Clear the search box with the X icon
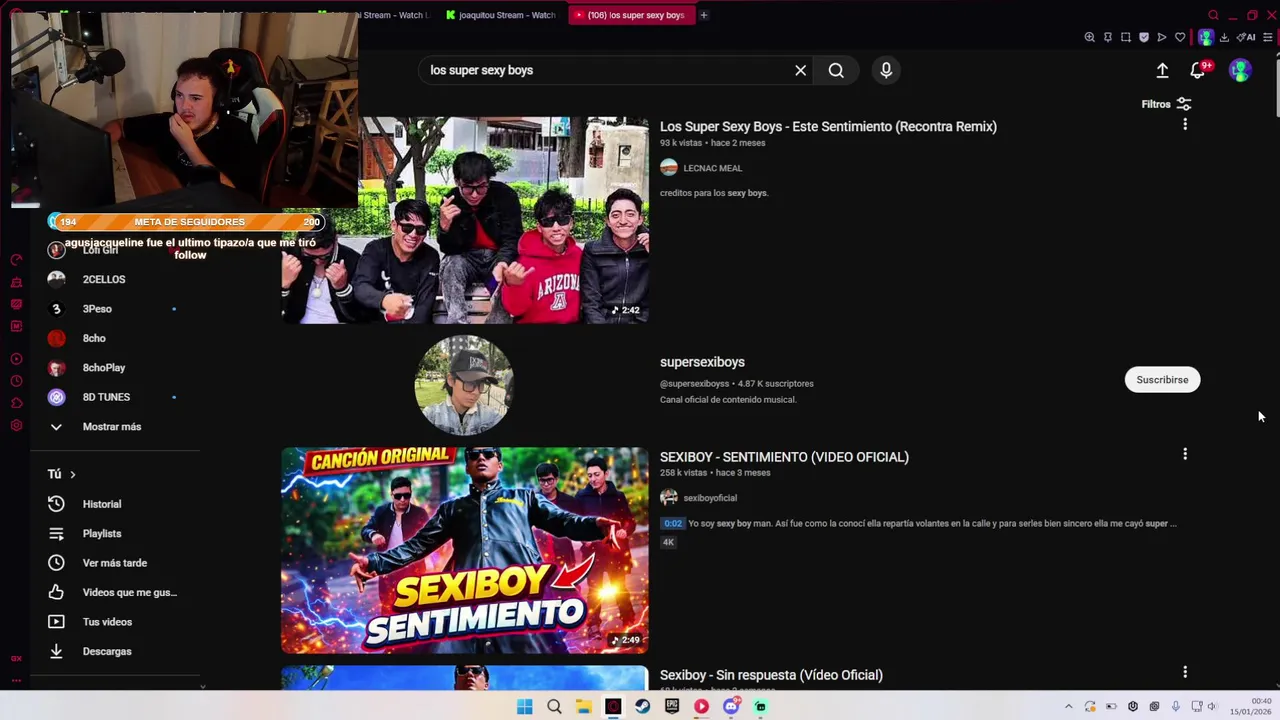Screen dimensions: 1280x720 tap(800, 70)
